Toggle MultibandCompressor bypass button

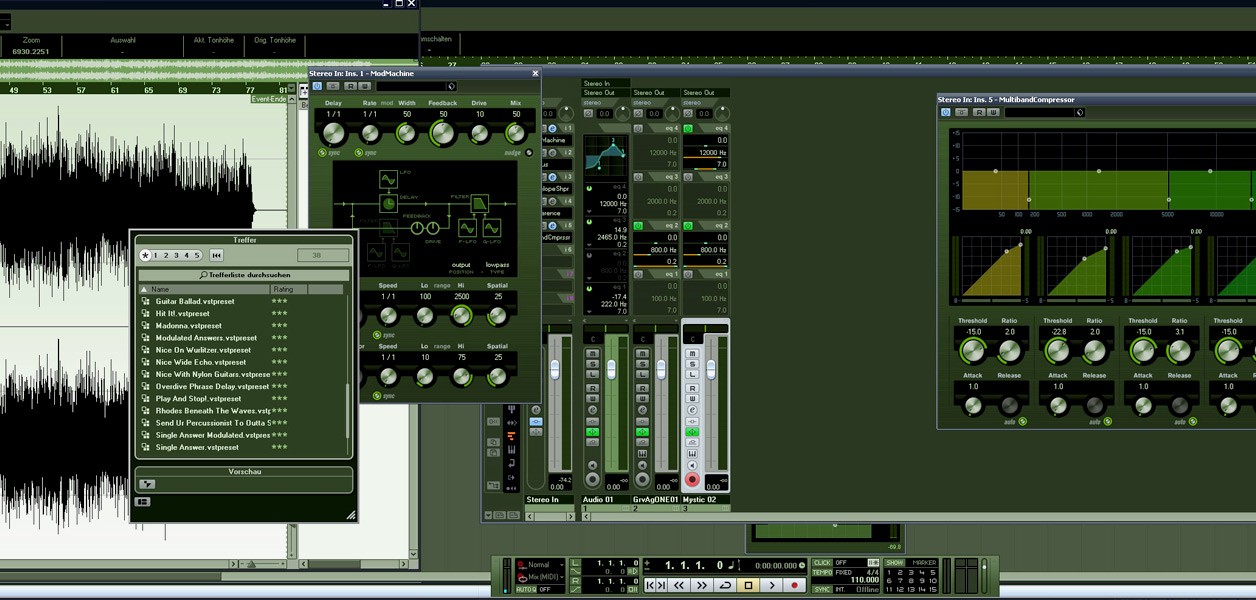946,112
